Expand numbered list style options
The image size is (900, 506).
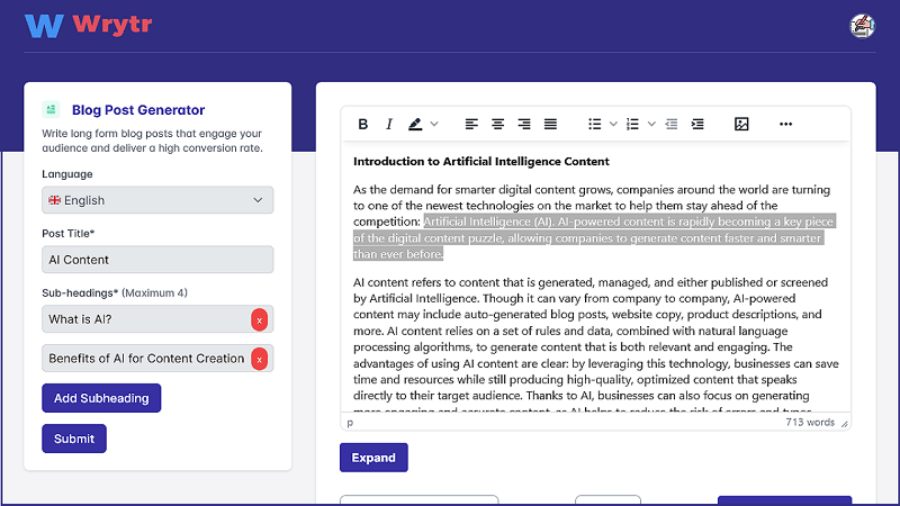click(651, 124)
